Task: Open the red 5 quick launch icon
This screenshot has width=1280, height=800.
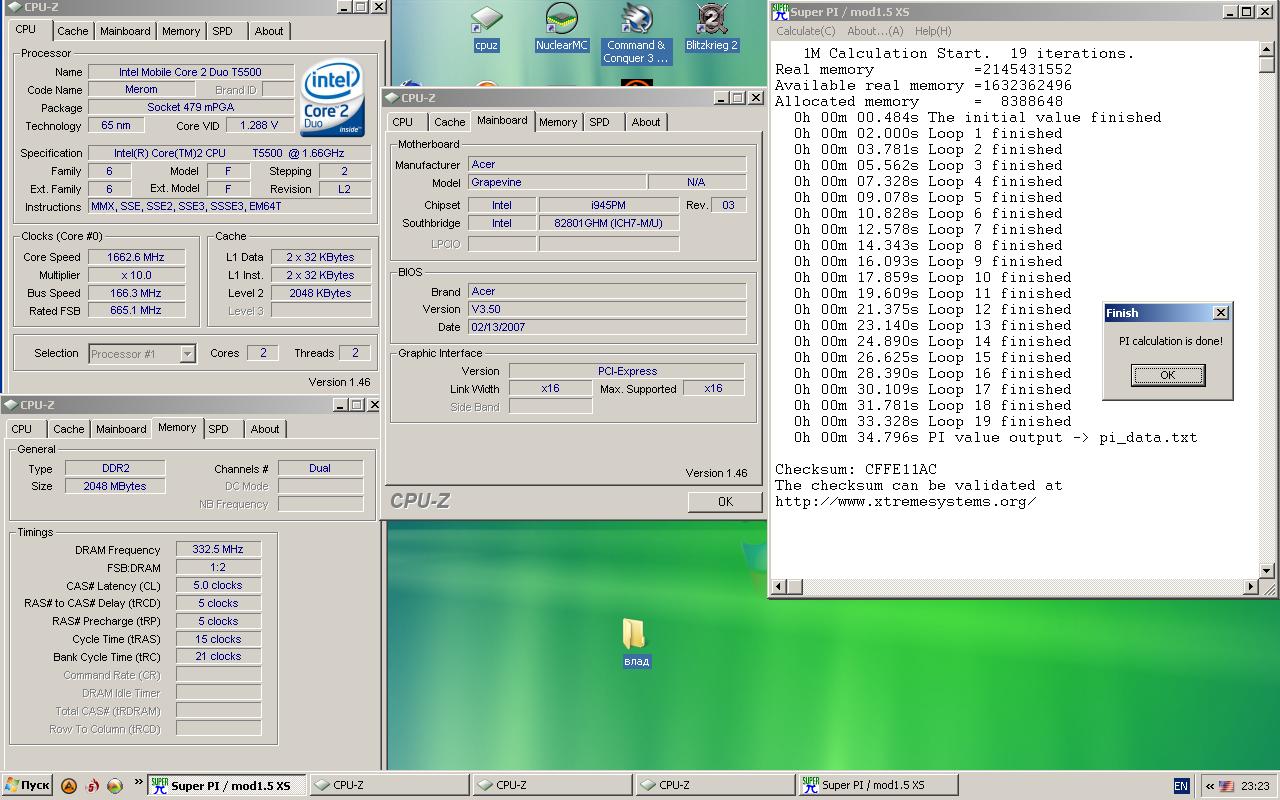Action: pyautogui.click(x=92, y=786)
